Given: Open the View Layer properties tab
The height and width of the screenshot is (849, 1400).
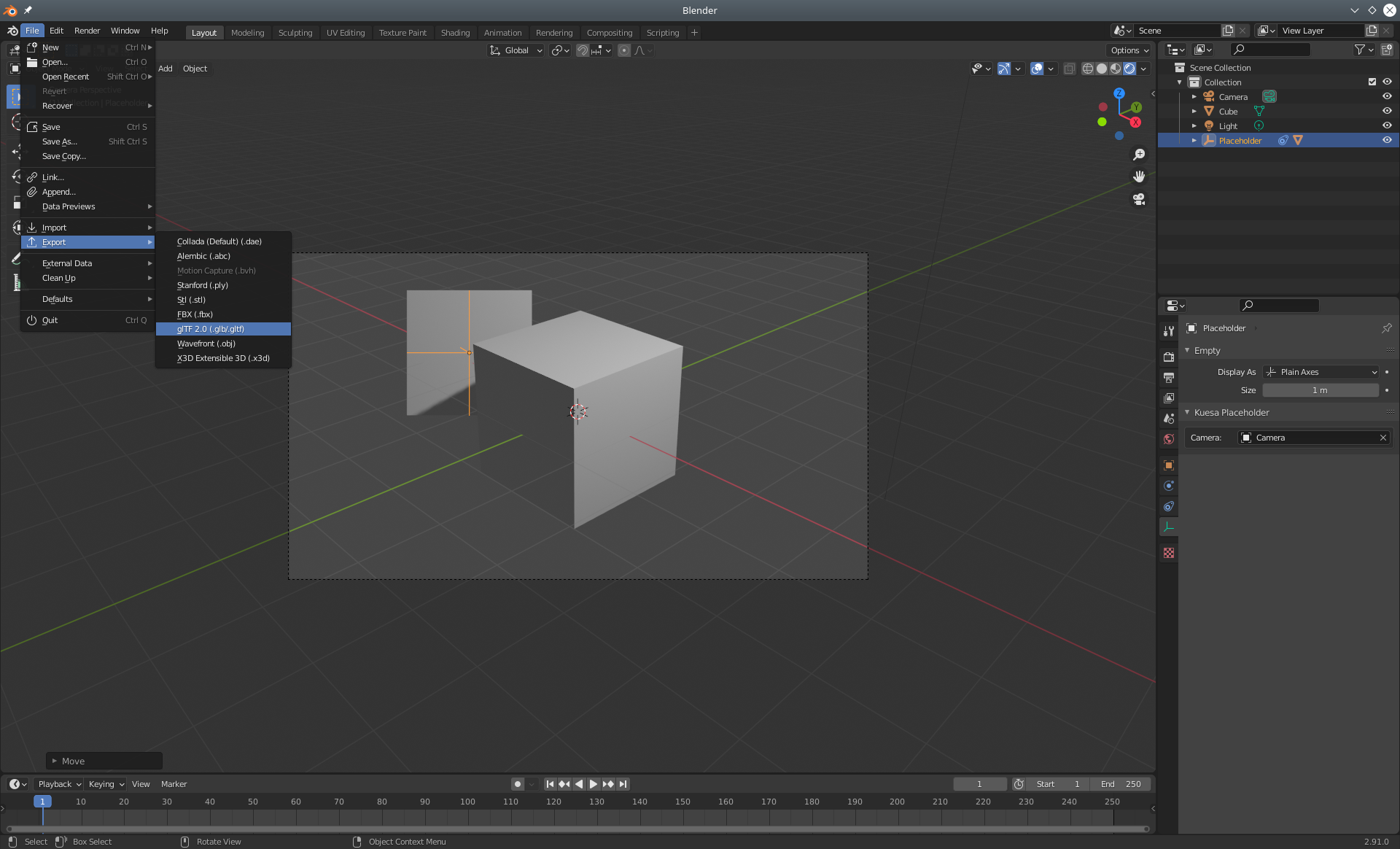Looking at the screenshot, I should 1169,398.
